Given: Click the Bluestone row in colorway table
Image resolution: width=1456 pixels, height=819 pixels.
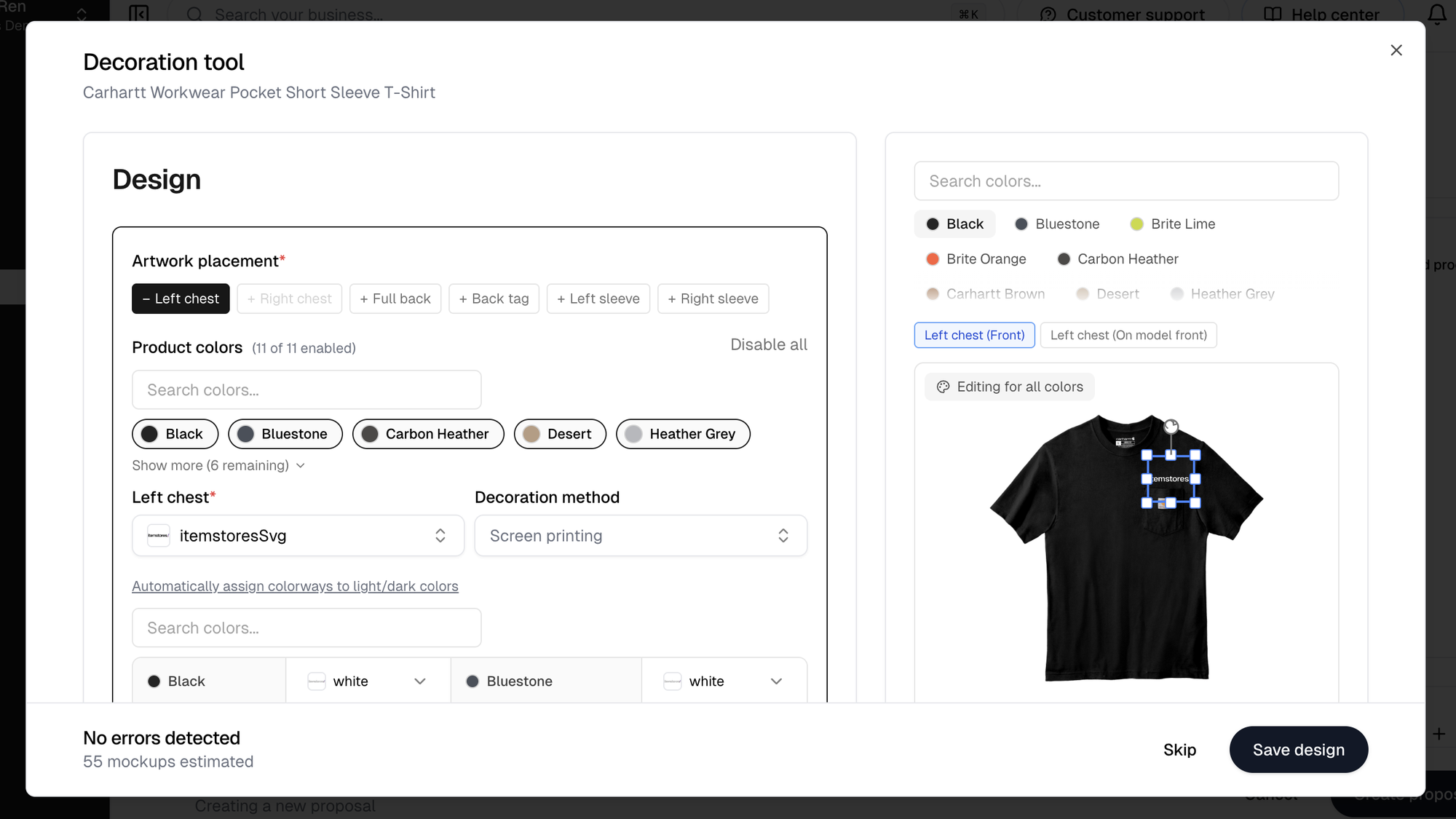Looking at the screenshot, I should pyautogui.click(x=546, y=681).
